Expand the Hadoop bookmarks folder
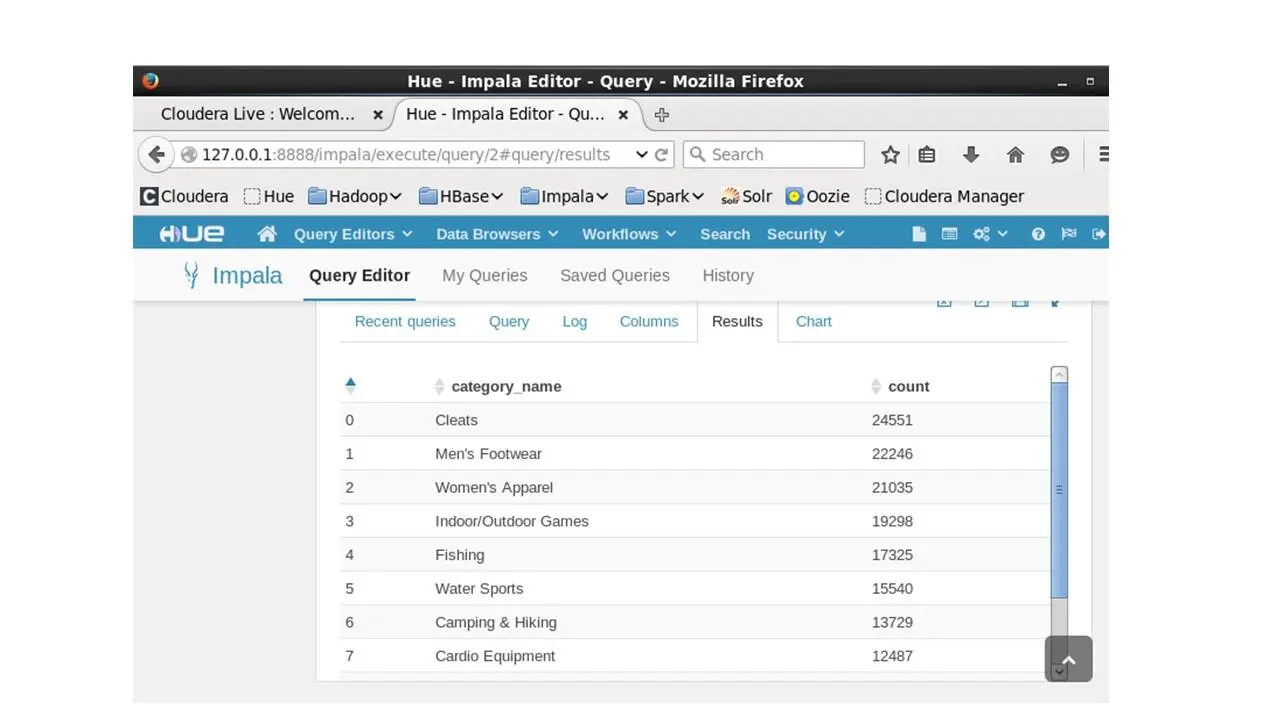The width and height of the screenshot is (1280, 720). click(354, 196)
